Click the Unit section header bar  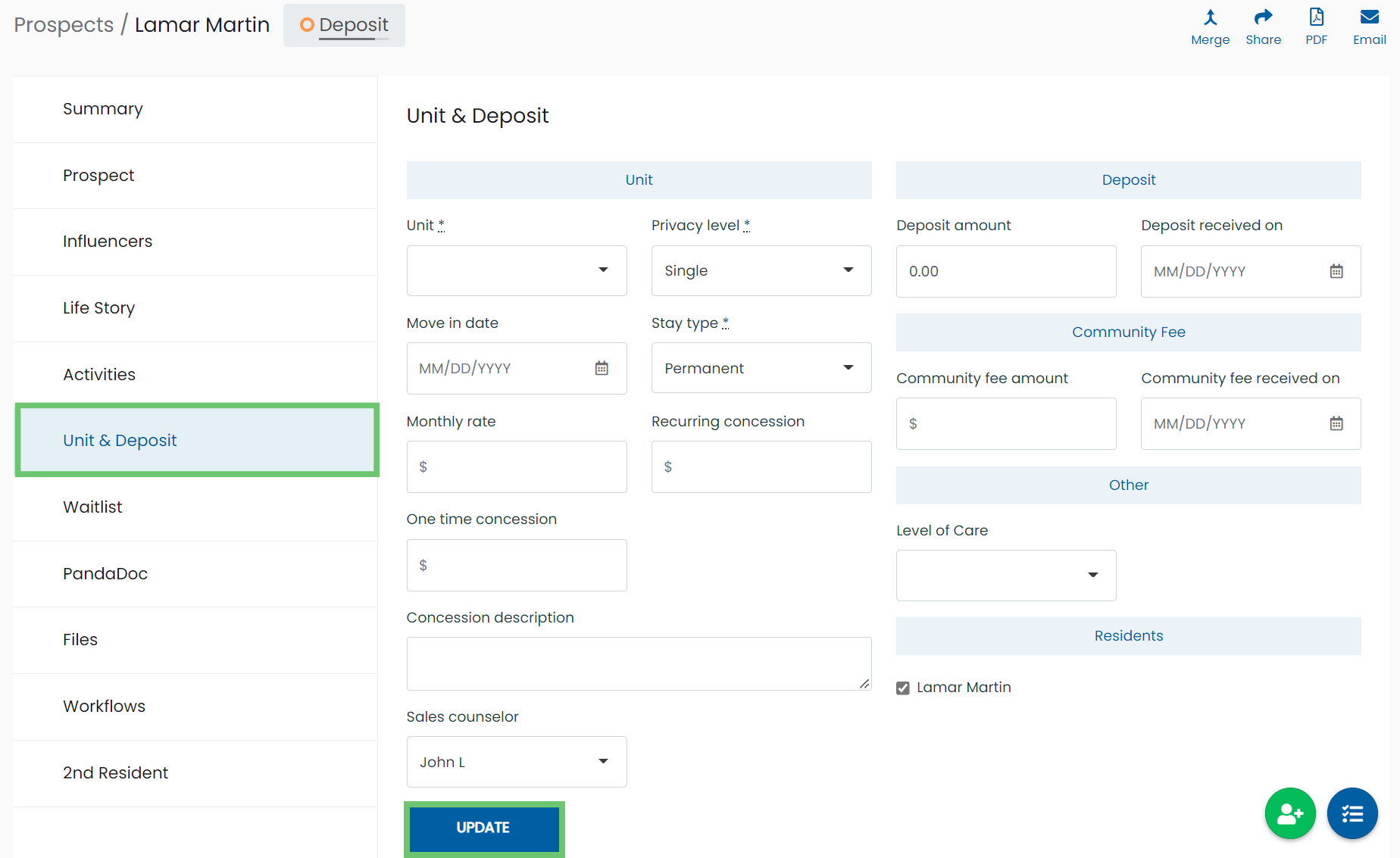639,180
